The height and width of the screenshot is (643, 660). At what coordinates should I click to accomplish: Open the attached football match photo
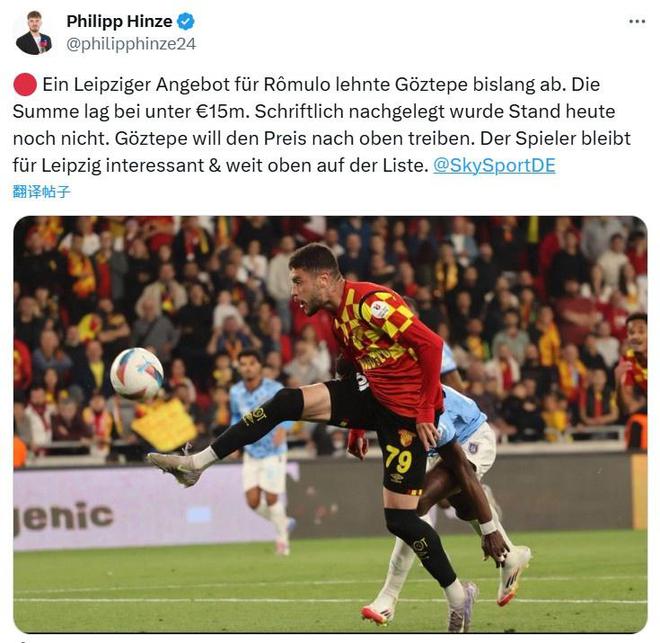(x=330, y=424)
